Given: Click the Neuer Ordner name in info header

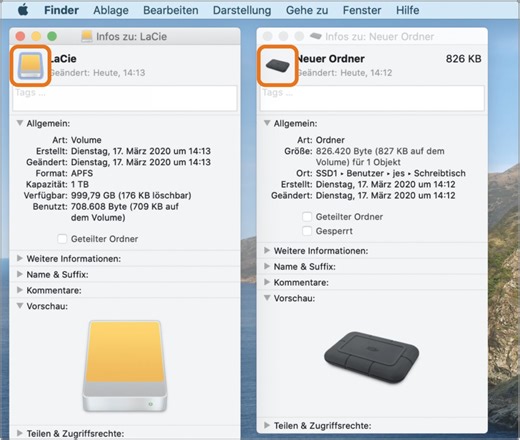Looking at the screenshot, I should pyautogui.click(x=331, y=59).
